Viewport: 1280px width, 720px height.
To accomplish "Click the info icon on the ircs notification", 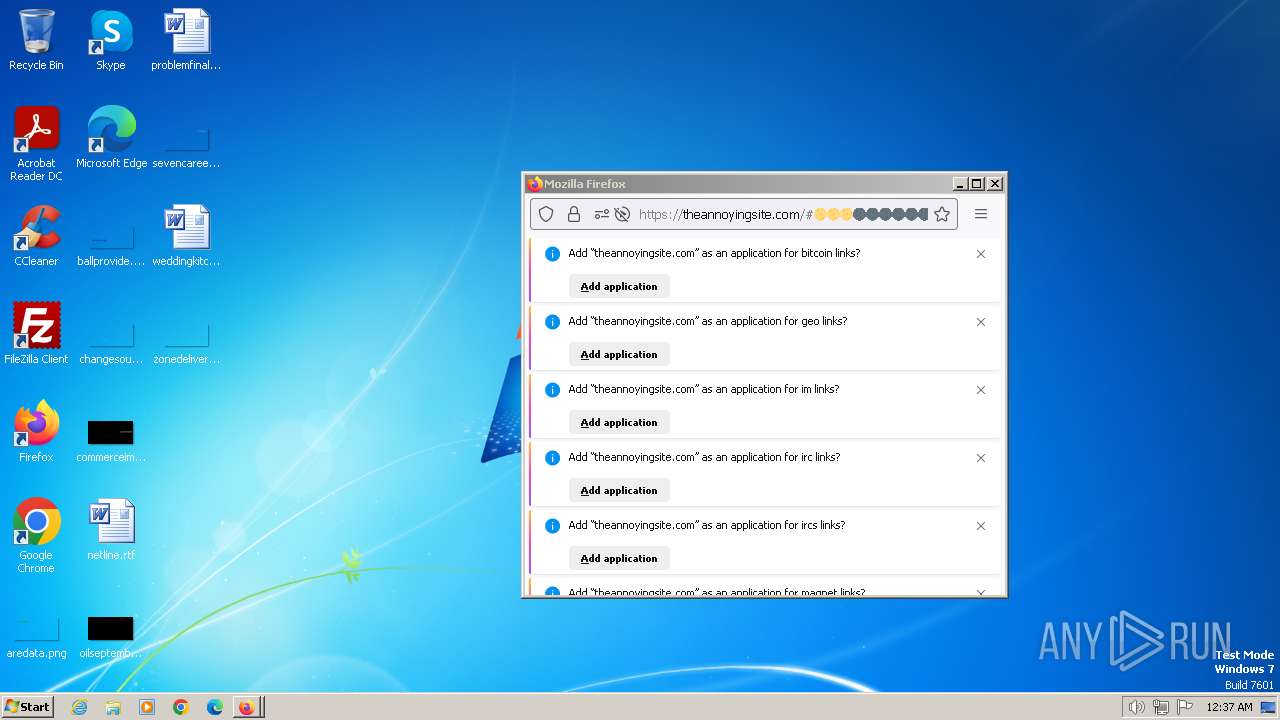I will tap(552, 526).
